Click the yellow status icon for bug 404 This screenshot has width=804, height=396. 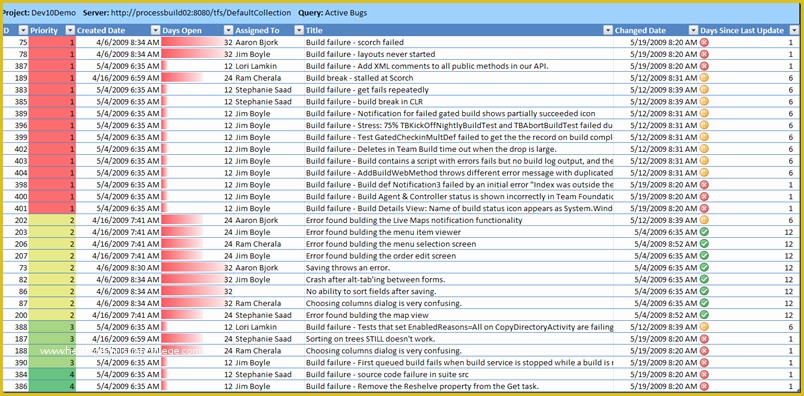(705, 173)
